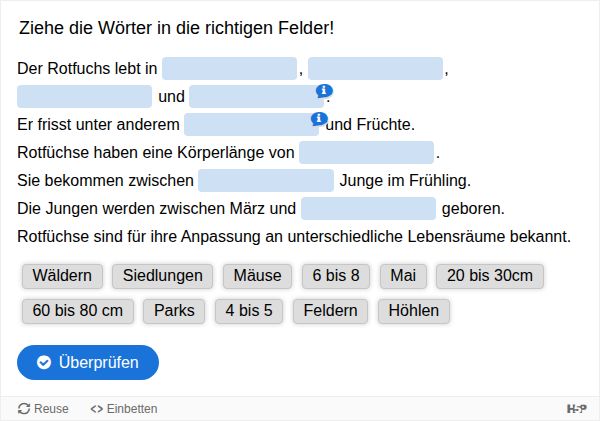
Task: Select the '60 bis 80 cm' tile
Action: 77,311
